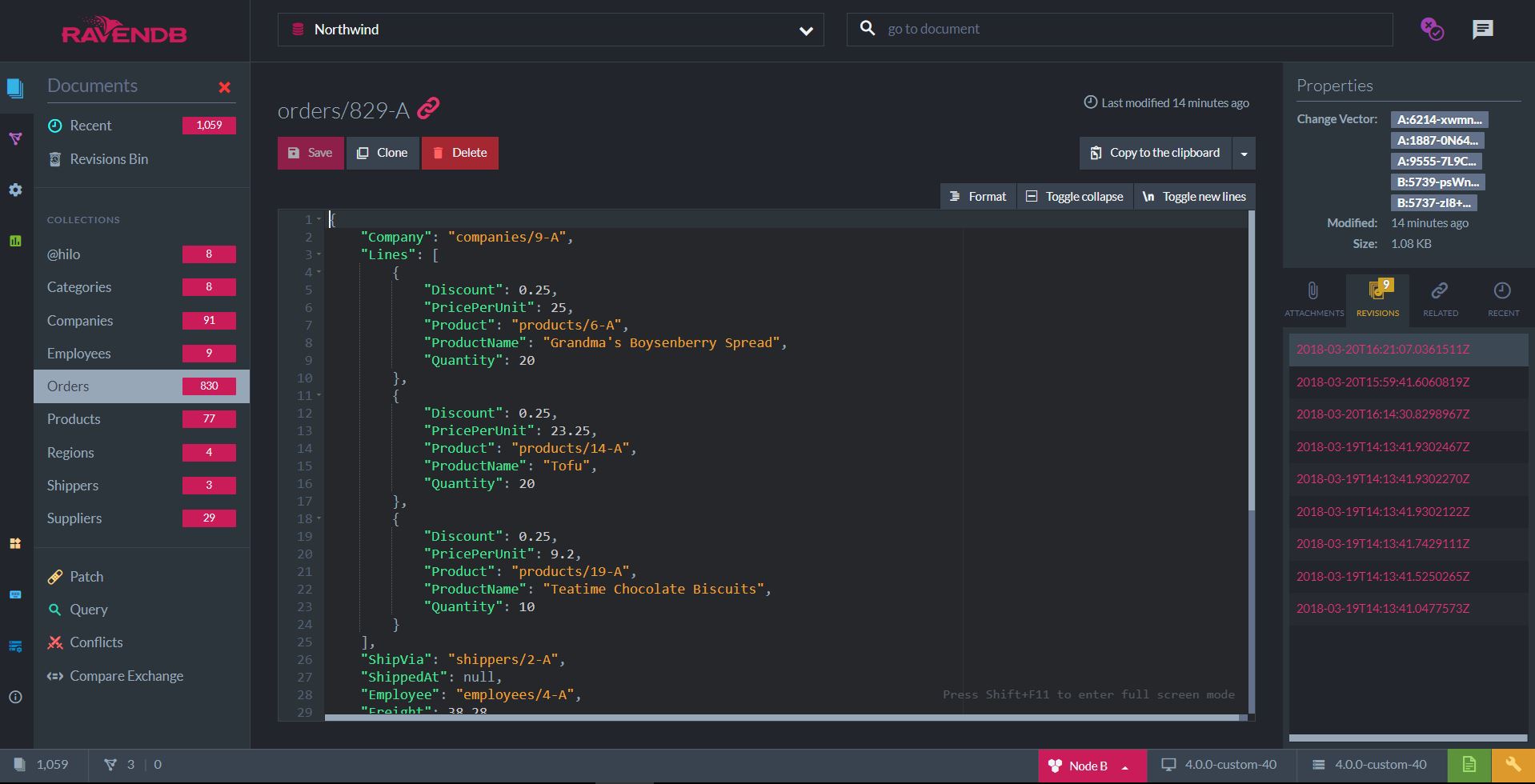Image resolution: width=1535 pixels, height=784 pixels.
Task: Collapse the fold arrow on editor line 18
Action: (x=319, y=518)
